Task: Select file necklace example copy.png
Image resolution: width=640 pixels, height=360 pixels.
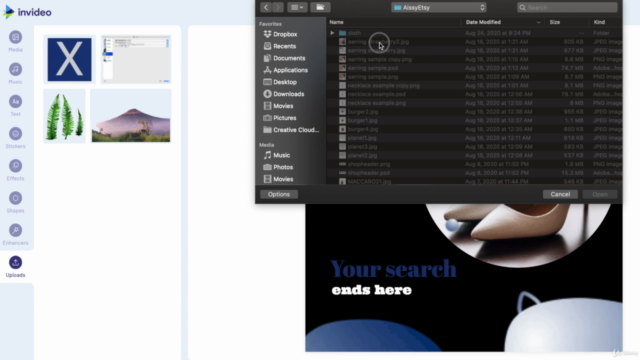Action: 475,85
